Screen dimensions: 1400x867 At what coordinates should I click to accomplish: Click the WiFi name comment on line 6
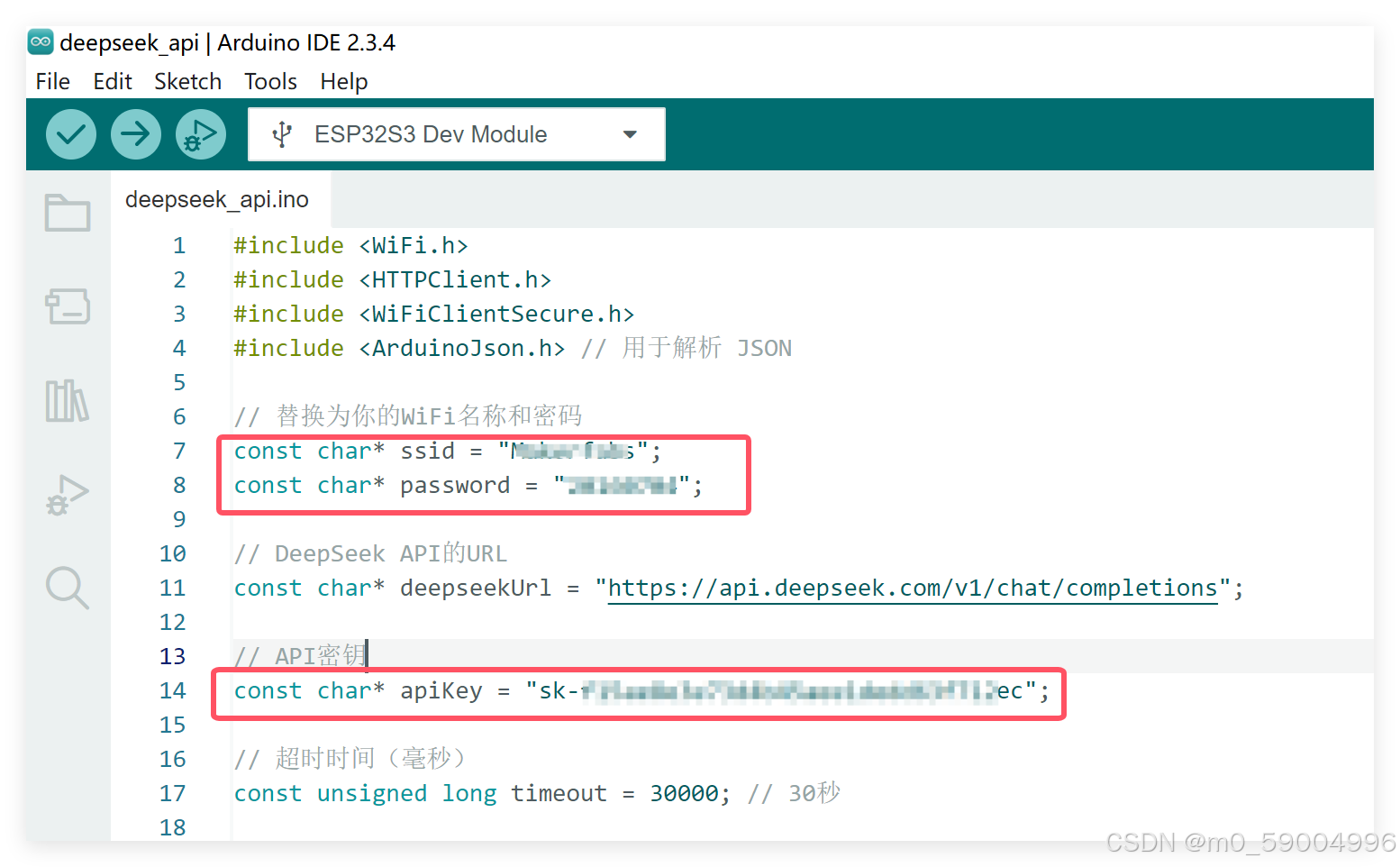click(x=408, y=416)
